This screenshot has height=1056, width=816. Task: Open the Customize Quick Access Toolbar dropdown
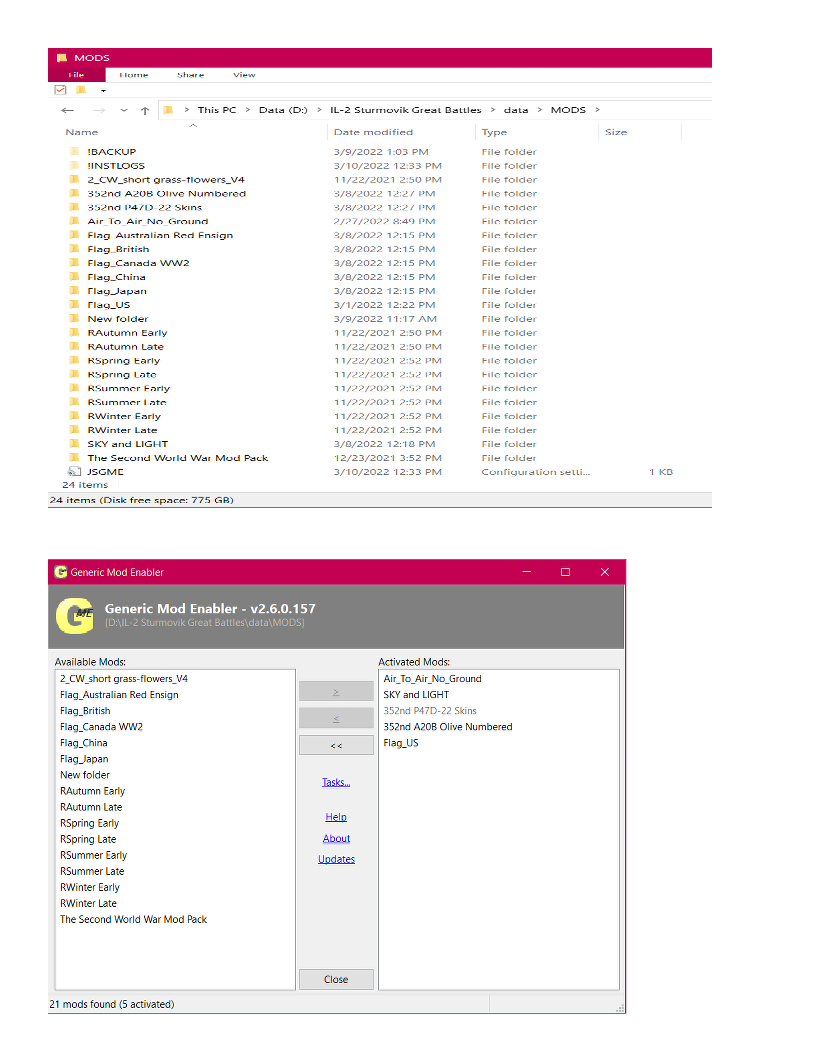(x=104, y=90)
